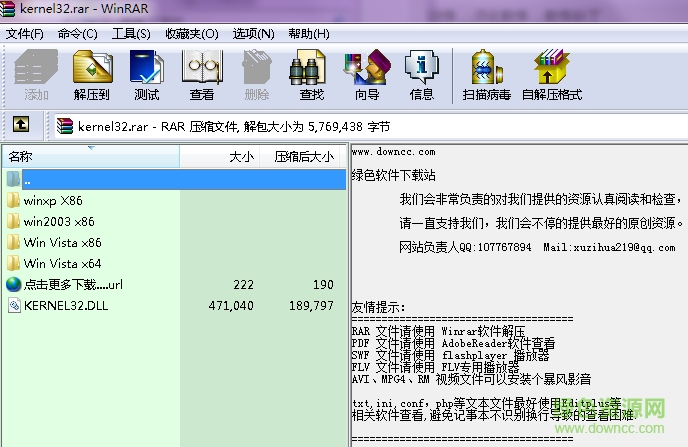This screenshot has width=688, height=447.
Task: Select the "Win Vista x64" folder name
Action: 63,264
